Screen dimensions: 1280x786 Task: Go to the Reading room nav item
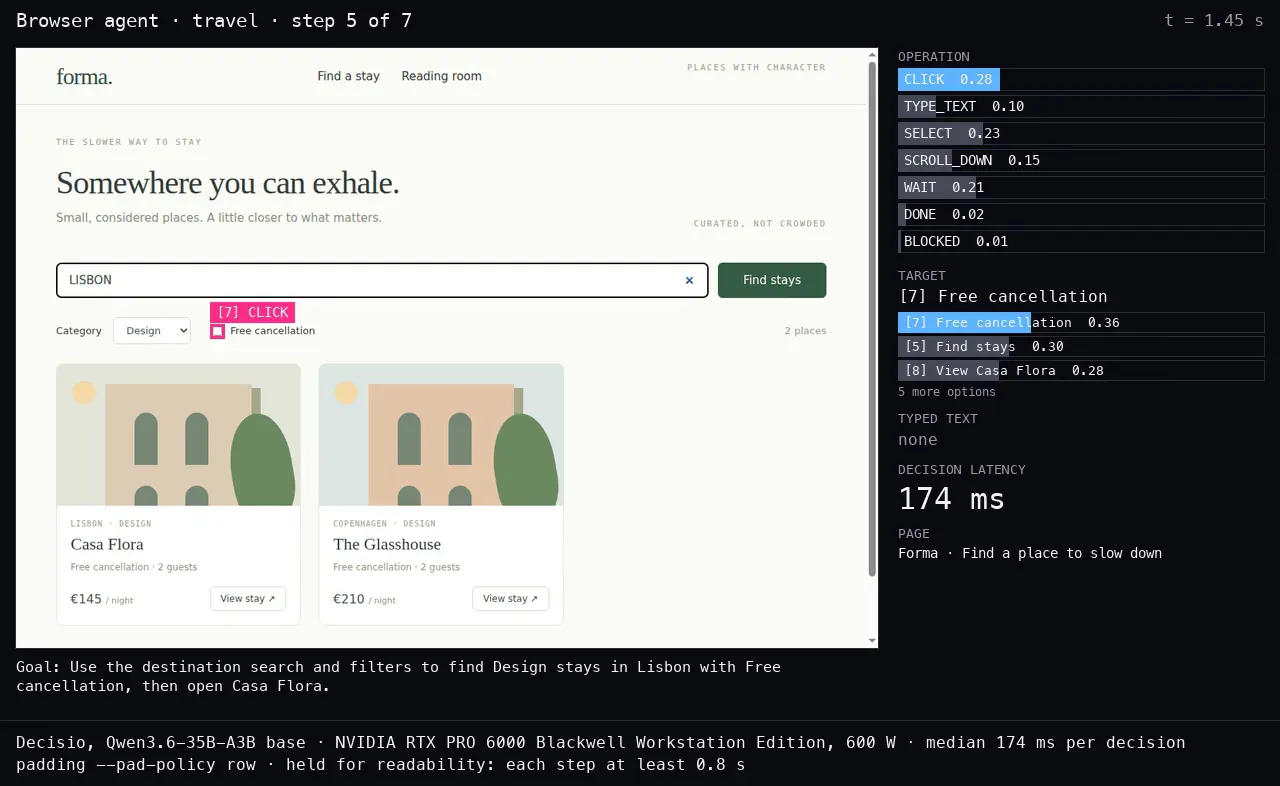[x=441, y=76]
